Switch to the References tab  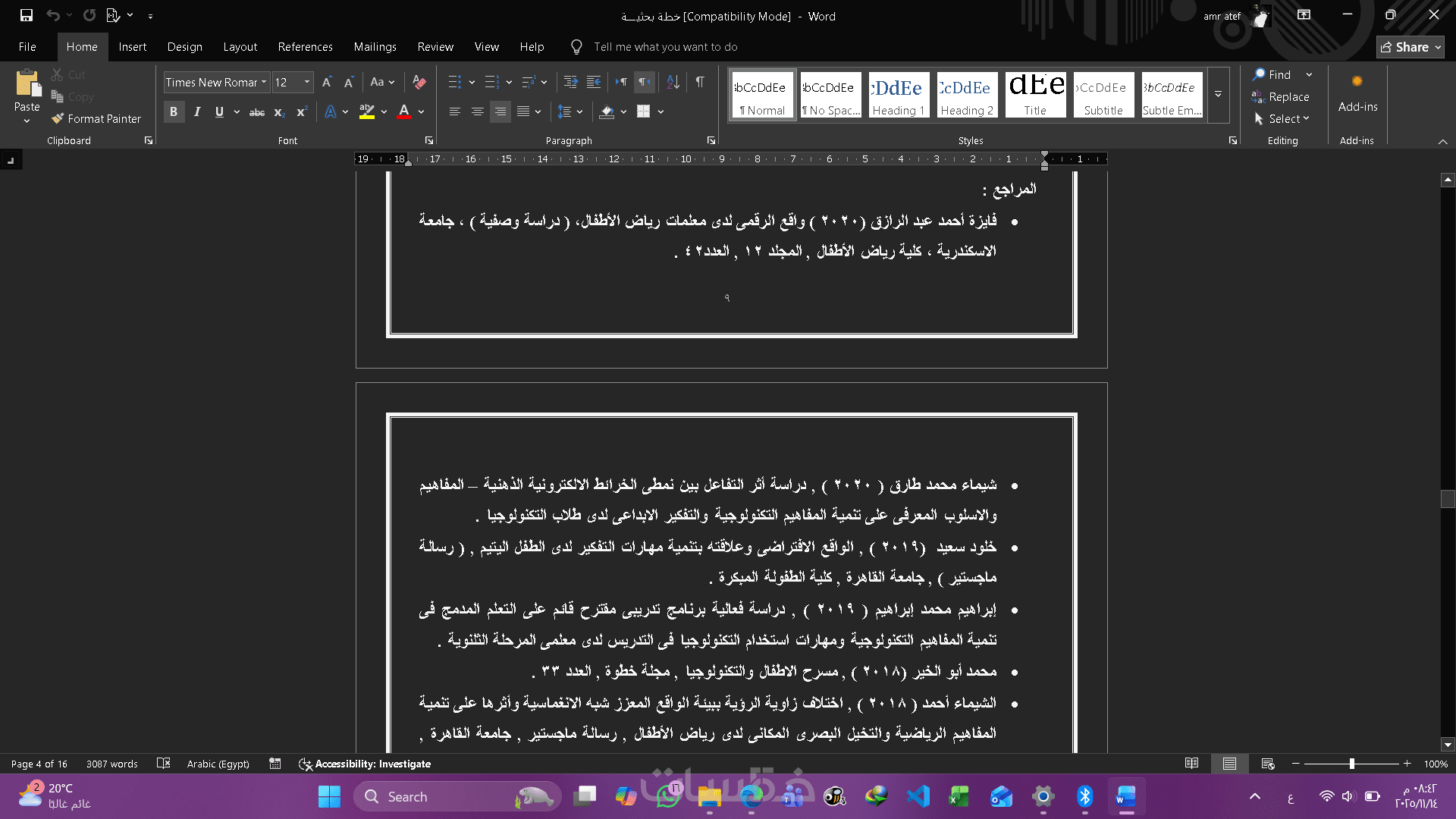tap(305, 47)
